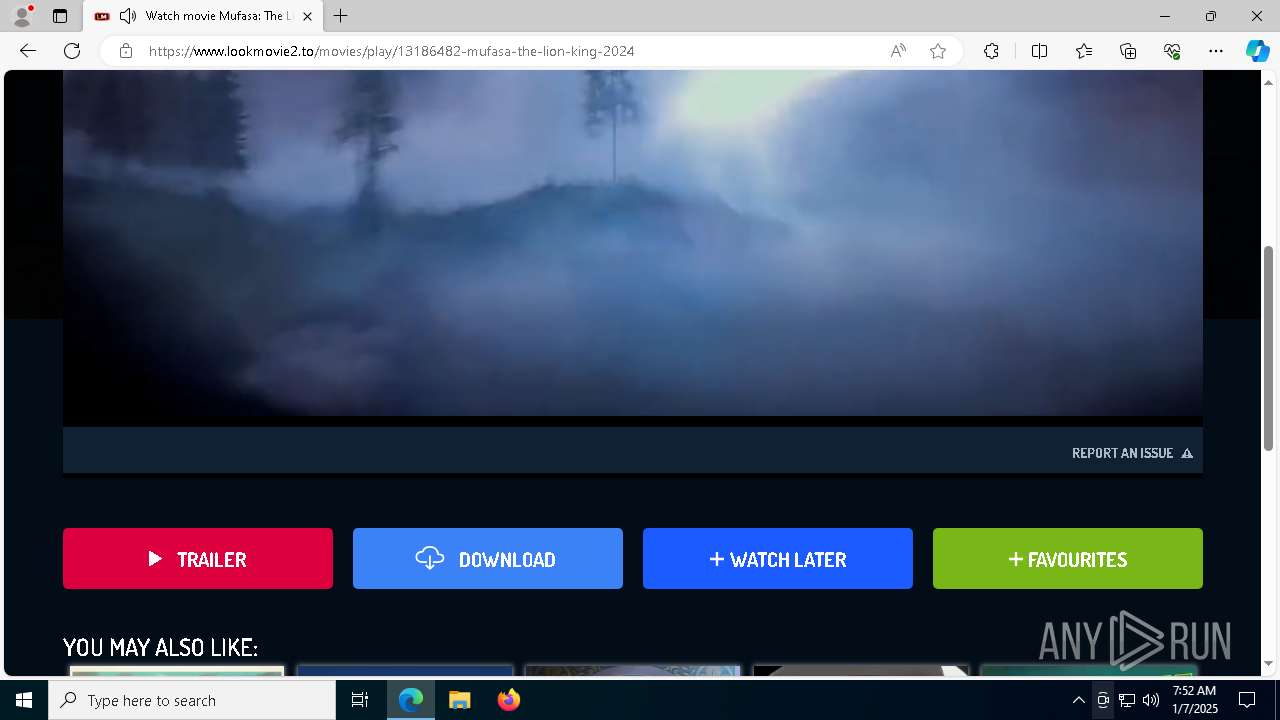
Task: Click the scrollbar down arrow
Action: (x=1269, y=663)
